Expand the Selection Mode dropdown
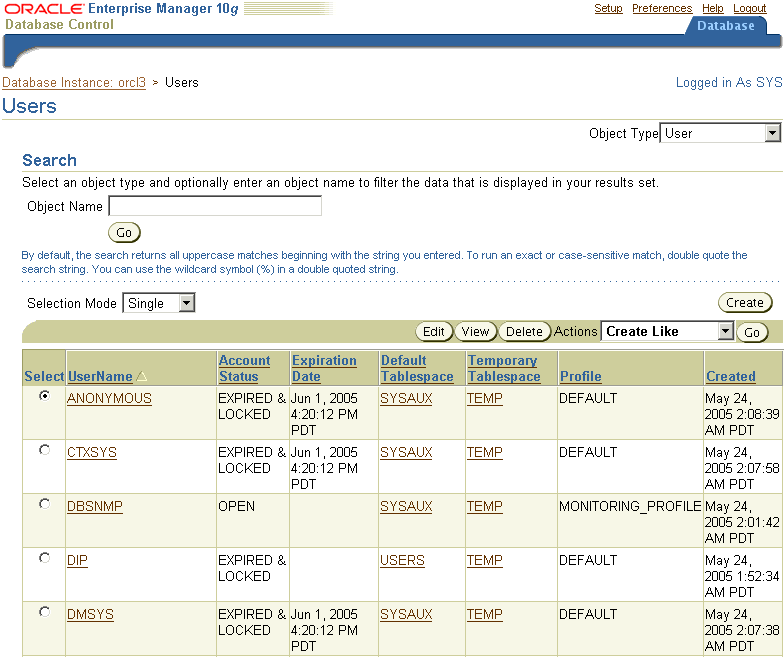 tap(159, 303)
